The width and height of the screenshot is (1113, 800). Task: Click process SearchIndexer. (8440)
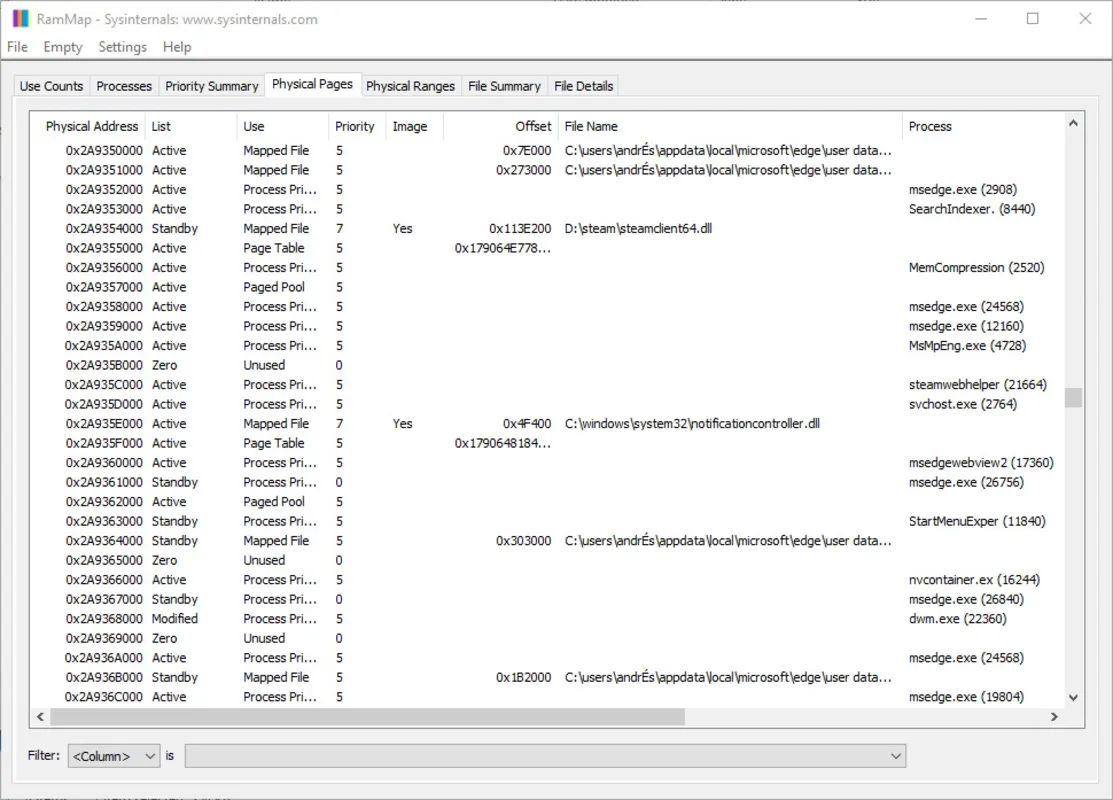click(972, 209)
